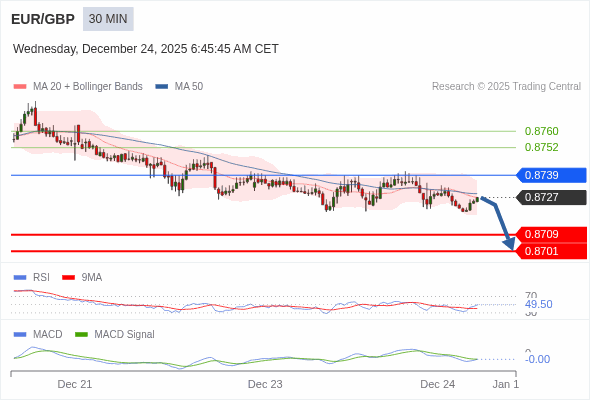The height and width of the screenshot is (400, 590).
Task: Click the 0.8760 resistance level label
Action: click(x=541, y=131)
